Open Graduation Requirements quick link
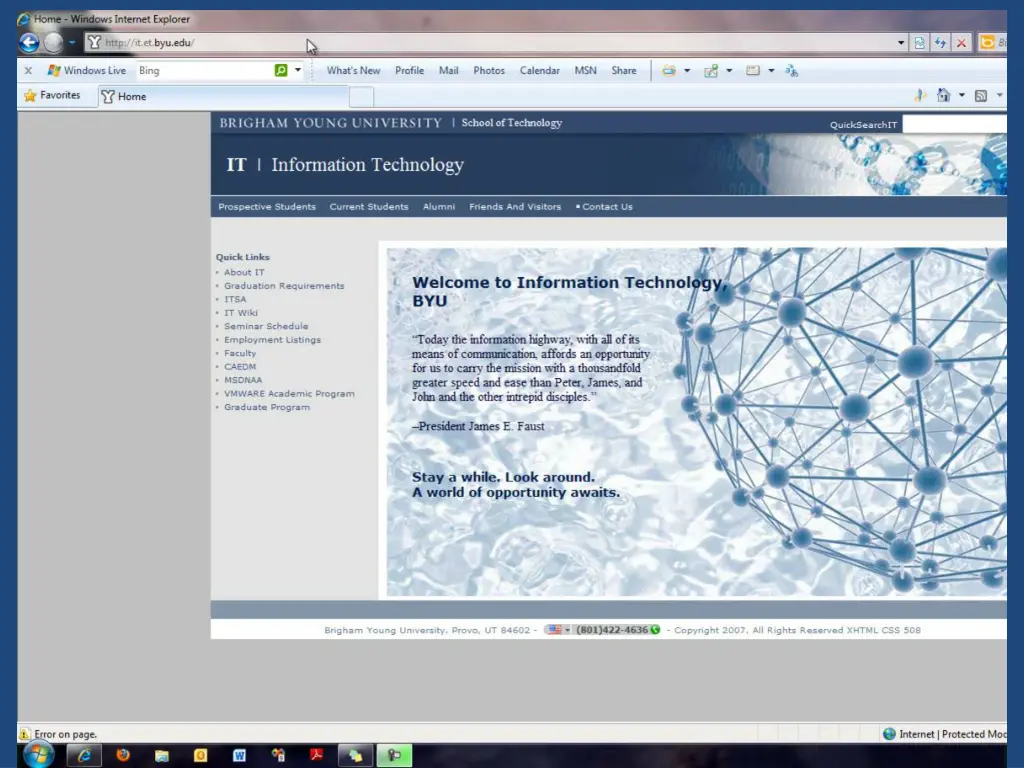 pyautogui.click(x=284, y=285)
